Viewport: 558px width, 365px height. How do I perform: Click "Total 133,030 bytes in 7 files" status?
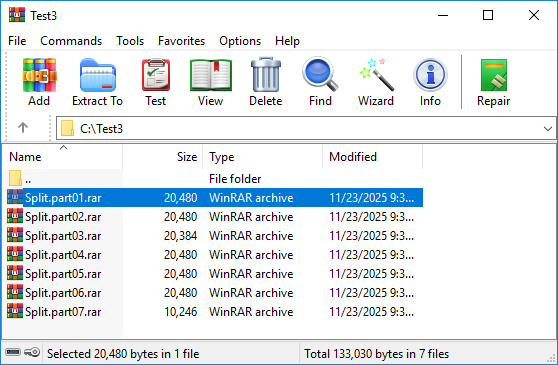coord(377,354)
